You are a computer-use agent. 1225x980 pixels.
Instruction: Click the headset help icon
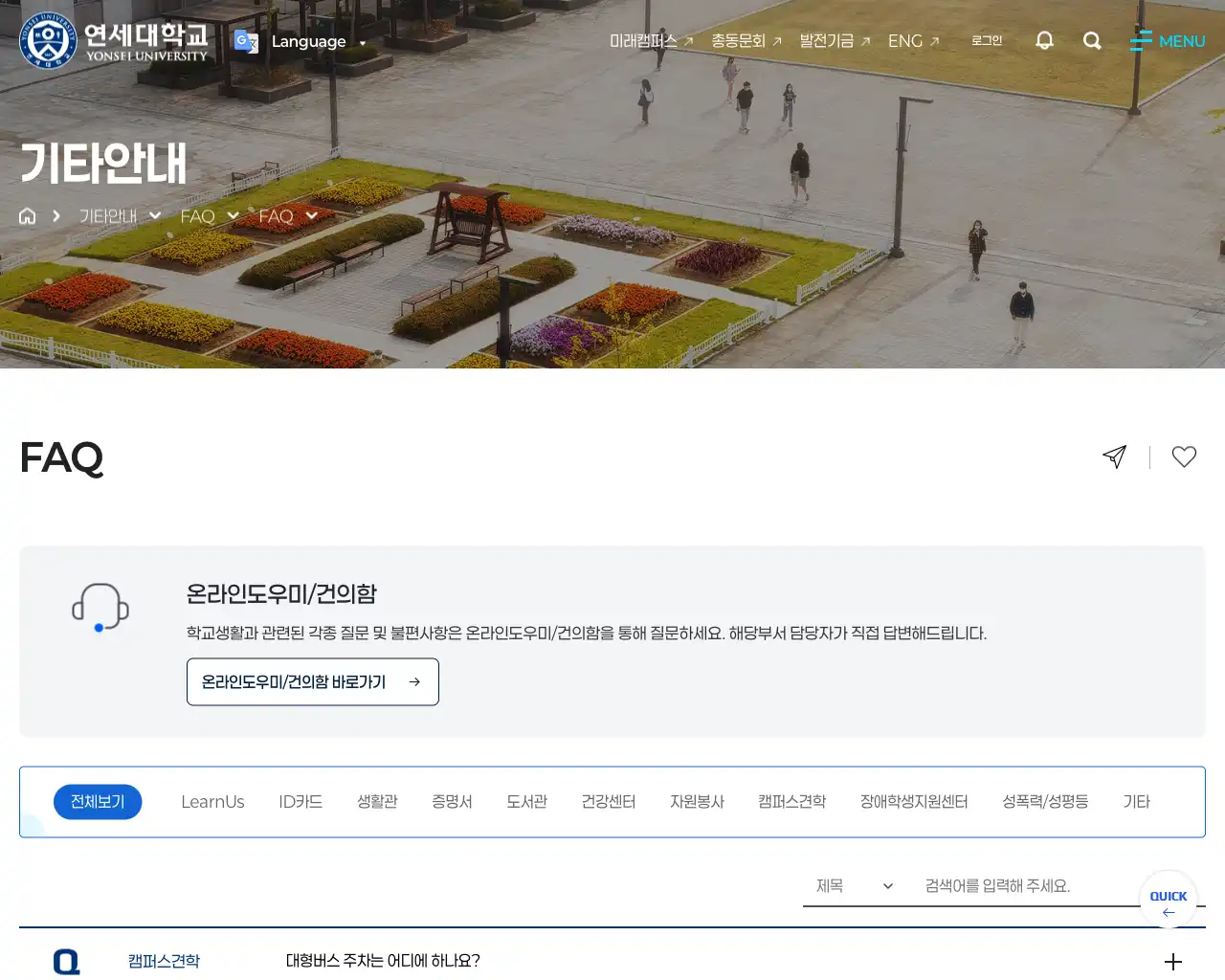tap(100, 608)
